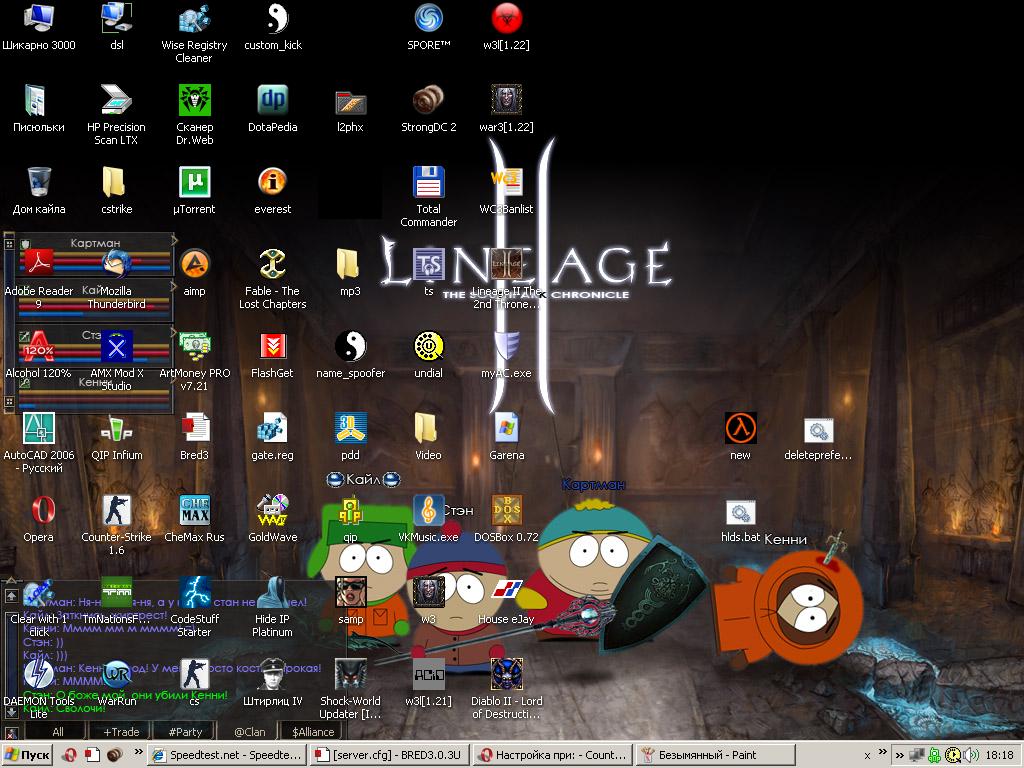
Task: Switch to Настройка при: Count... Opera window
Action: click(x=553, y=755)
